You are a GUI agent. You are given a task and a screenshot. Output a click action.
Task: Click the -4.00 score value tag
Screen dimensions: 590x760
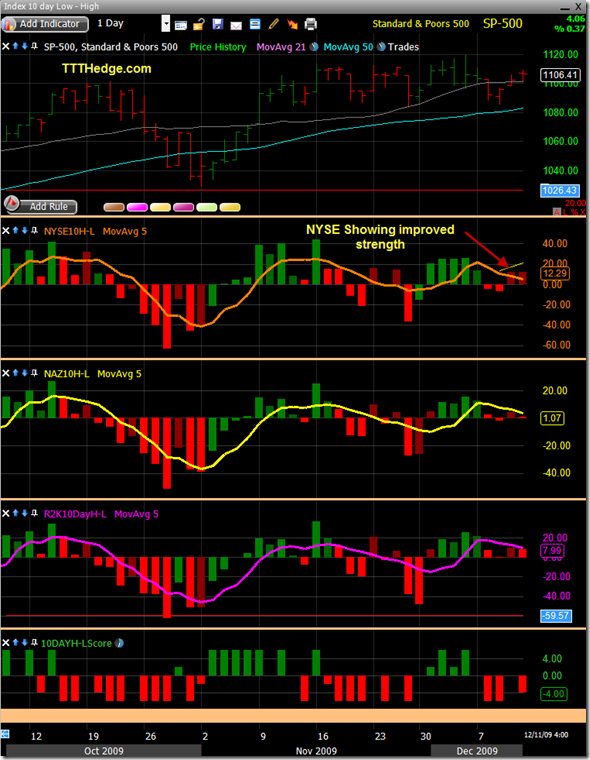pyautogui.click(x=554, y=694)
